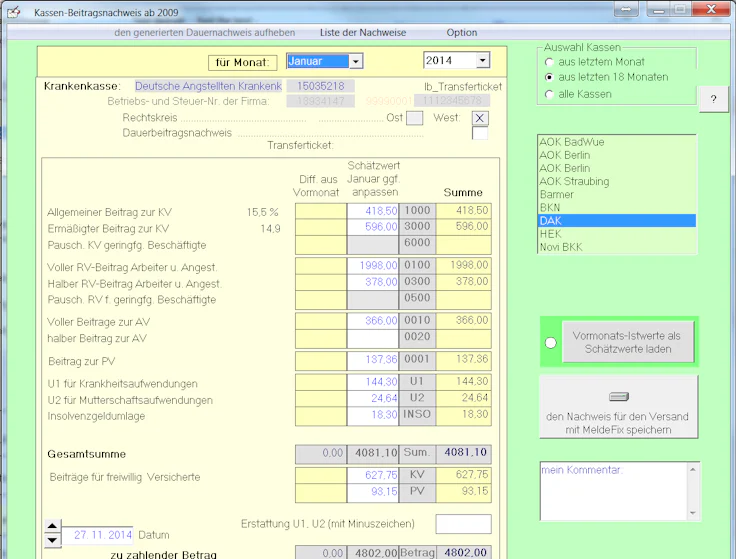The height and width of the screenshot is (559, 736).
Task: Select 'aus letztem Monat' radio option
Action: (549, 62)
